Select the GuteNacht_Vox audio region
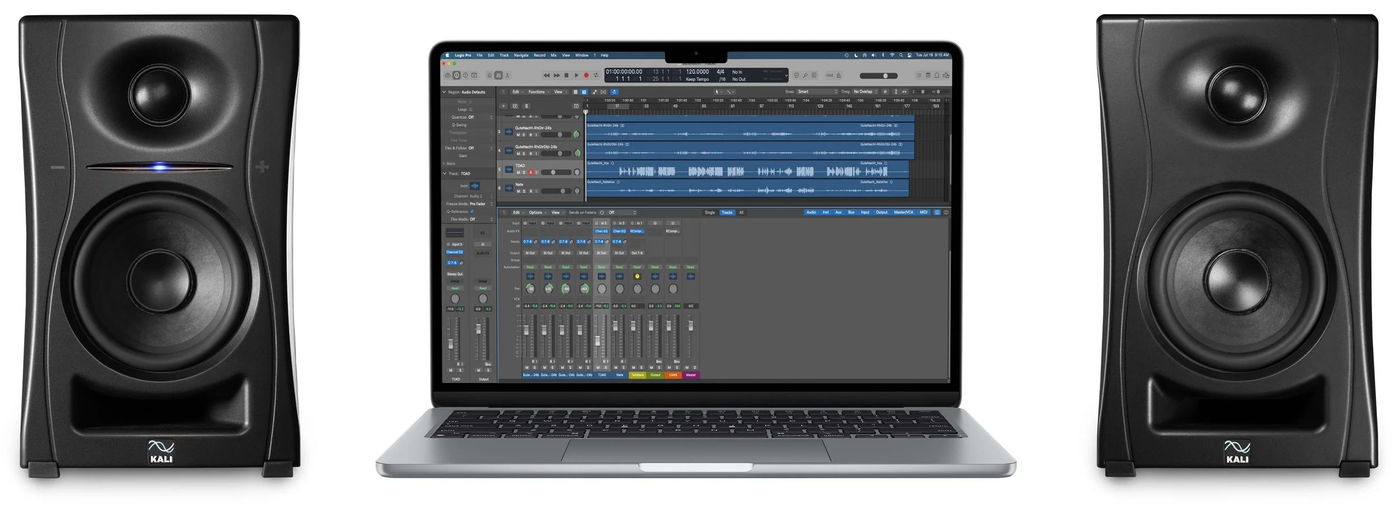Viewport: 1400px width, 522px height. click(x=747, y=169)
